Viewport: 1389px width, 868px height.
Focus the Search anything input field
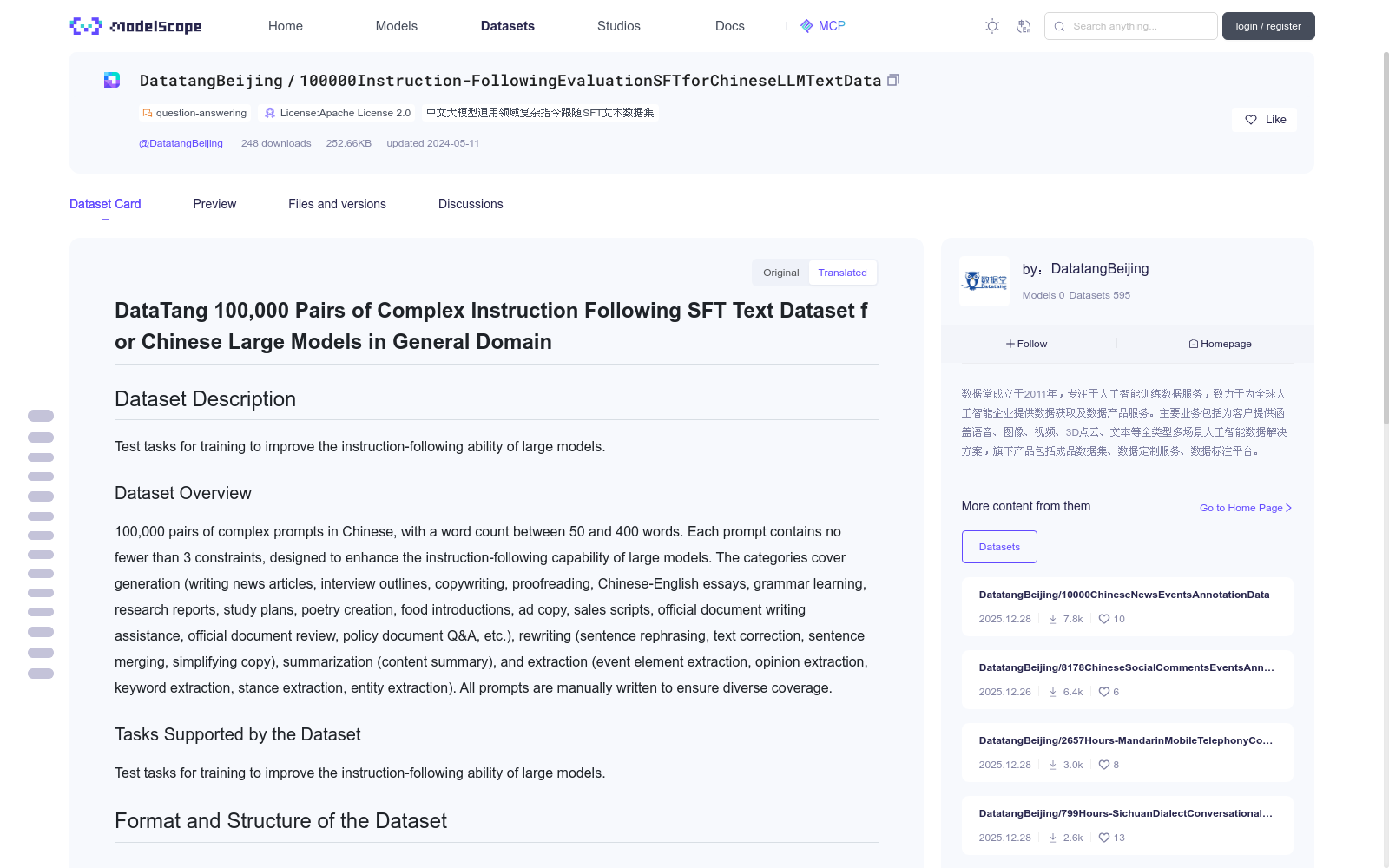pyautogui.click(x=1130, y=26)
